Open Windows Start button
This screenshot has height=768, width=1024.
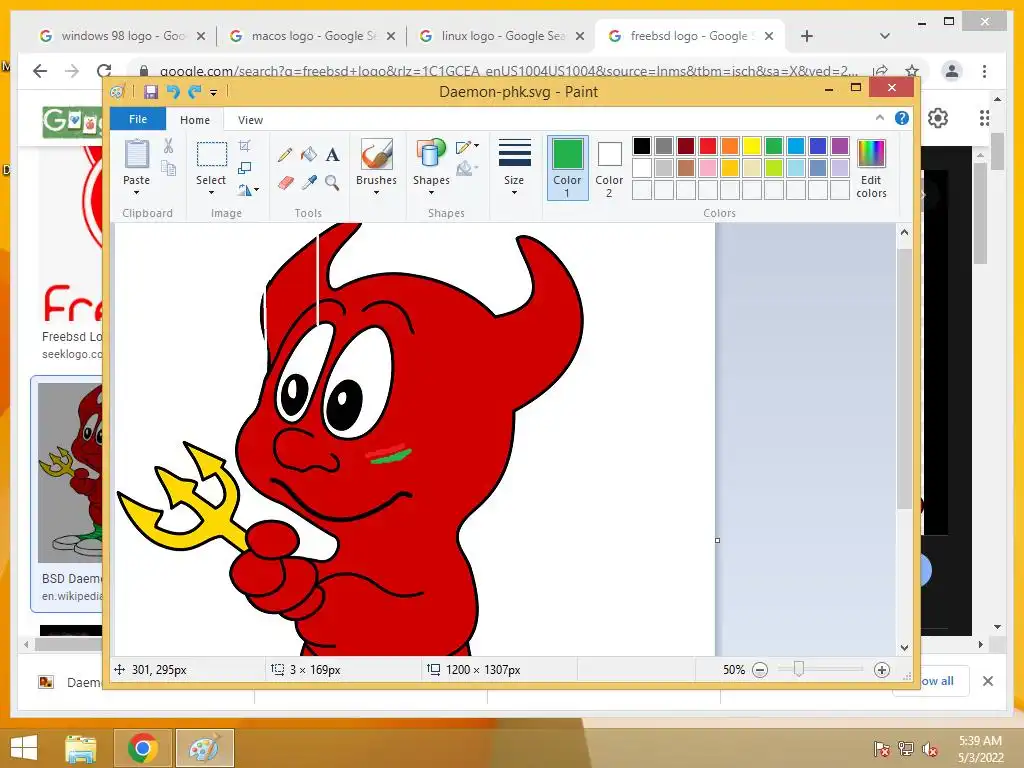pyautogui.click(x=24, y=748)
